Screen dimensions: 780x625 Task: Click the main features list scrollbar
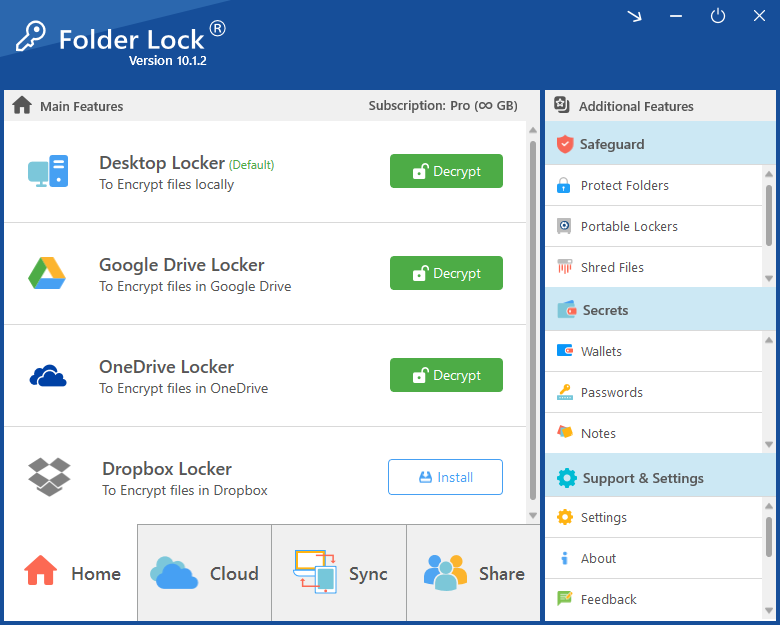(x=532, y=320)
